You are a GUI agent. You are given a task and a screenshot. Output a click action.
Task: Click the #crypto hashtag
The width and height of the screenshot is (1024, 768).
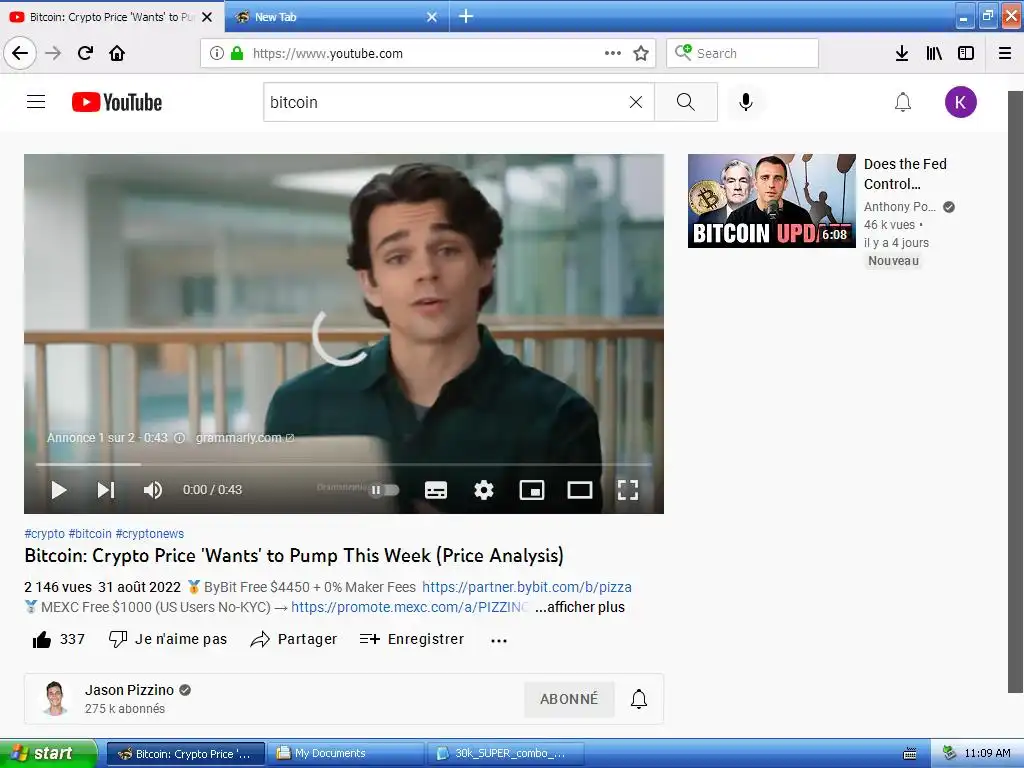coord(44,534)
